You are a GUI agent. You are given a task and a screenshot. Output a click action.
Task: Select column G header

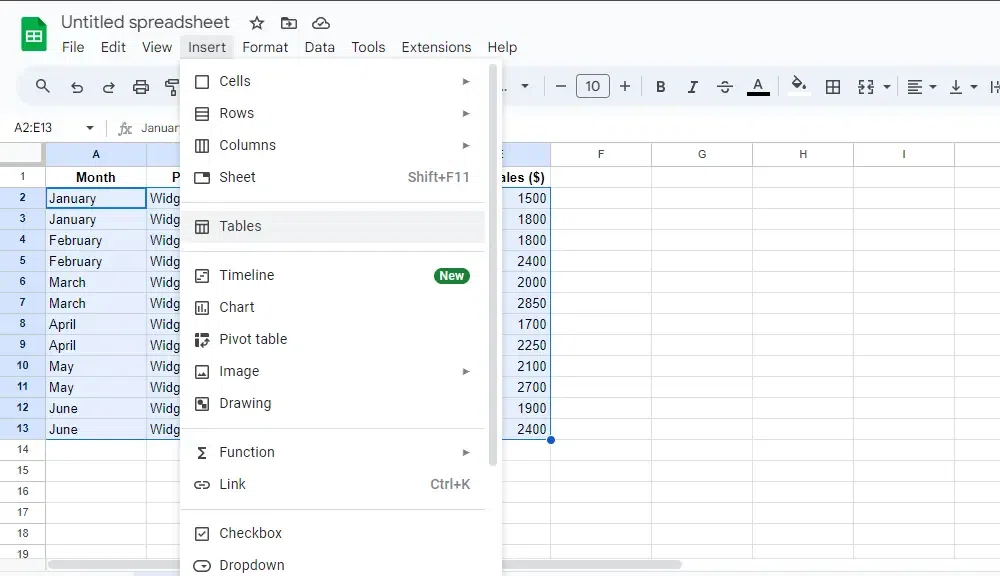[702, 154]
